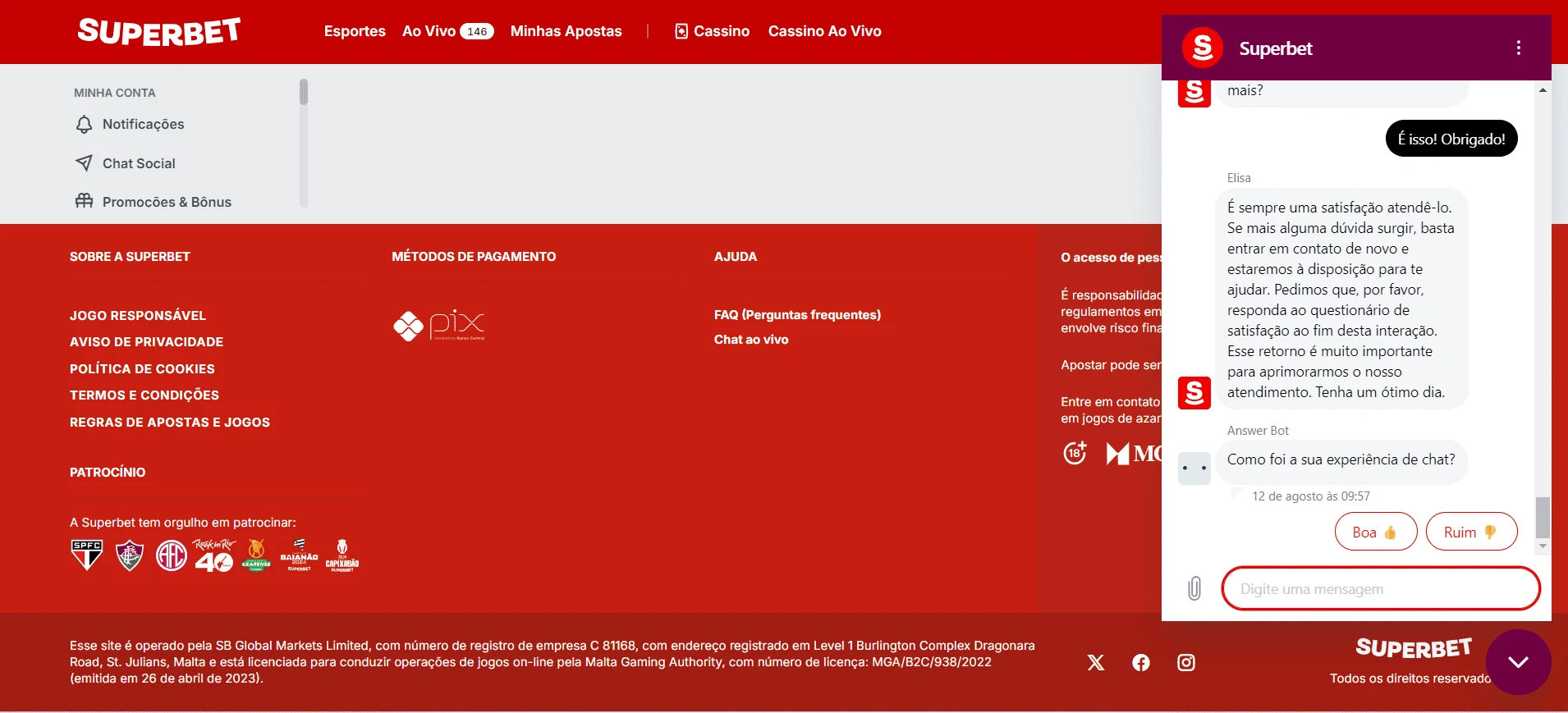The height and width of the screenshot is (713, 1568).
Task: Click the 146 live events badge
Action: (x=477, y=31)
